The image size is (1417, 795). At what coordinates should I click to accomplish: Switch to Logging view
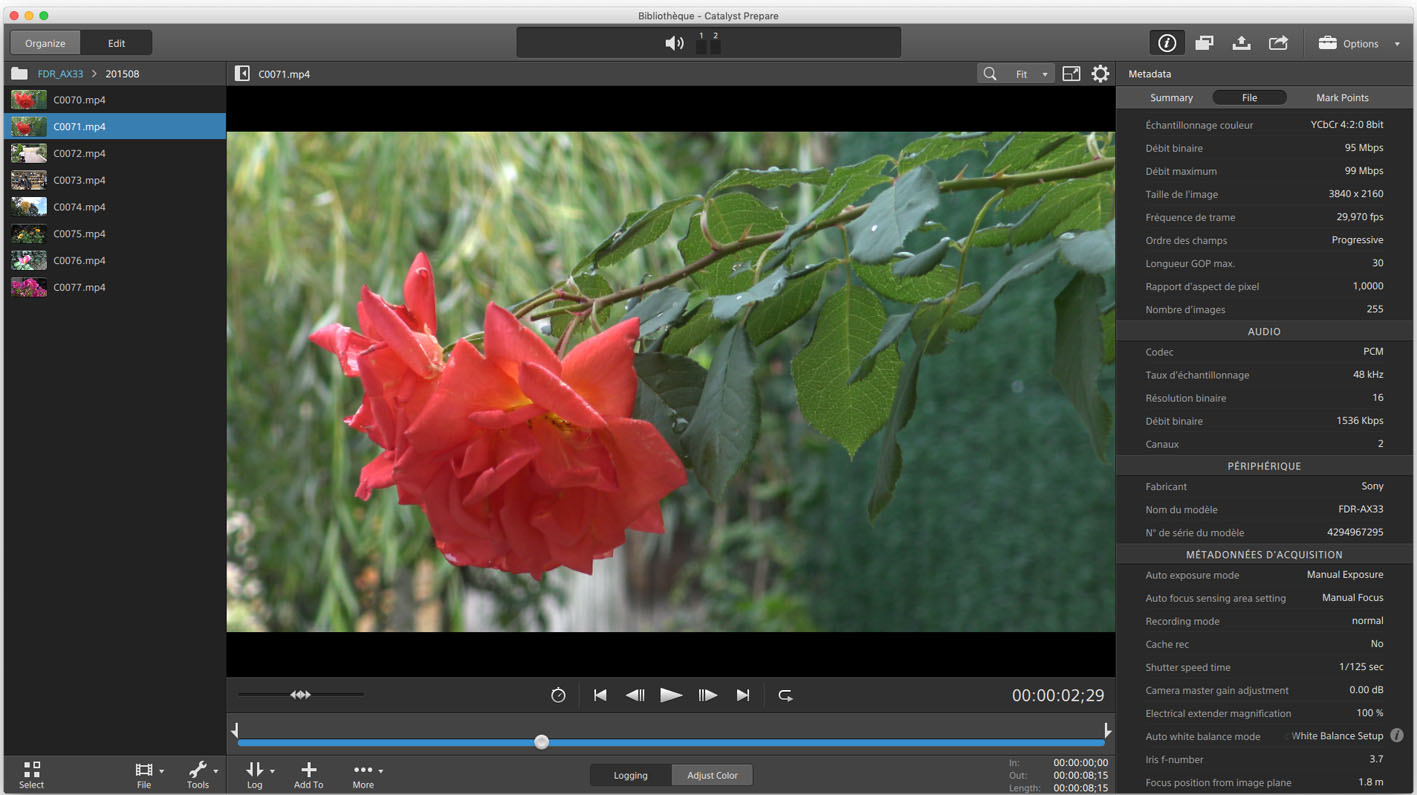coord(630,775)
